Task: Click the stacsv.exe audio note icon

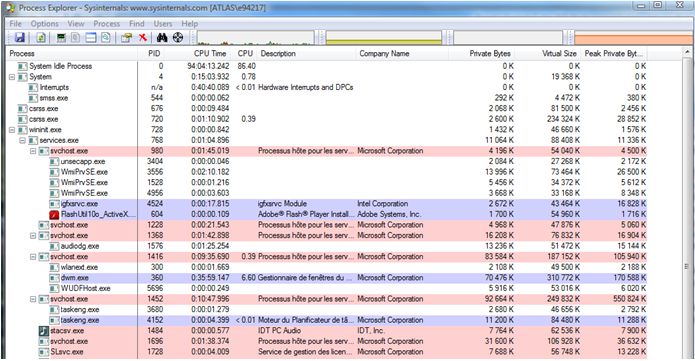Action: pyautogui.click(x=43, y=331)
